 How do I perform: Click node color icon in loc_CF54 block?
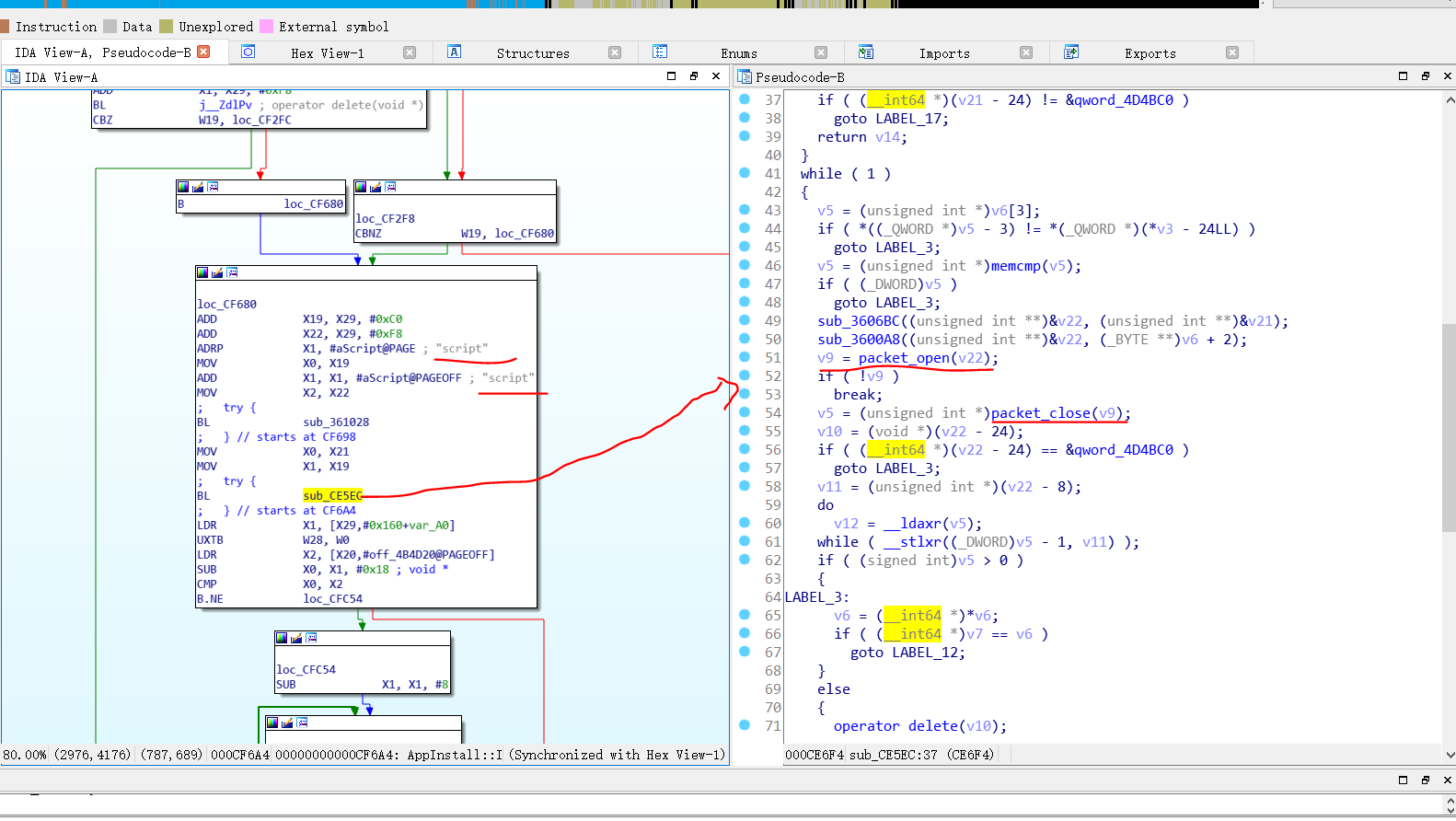tap(282, 638)
